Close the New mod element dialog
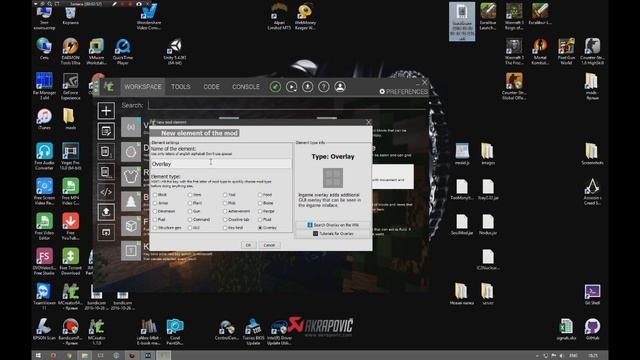 [x=369, y=122]
